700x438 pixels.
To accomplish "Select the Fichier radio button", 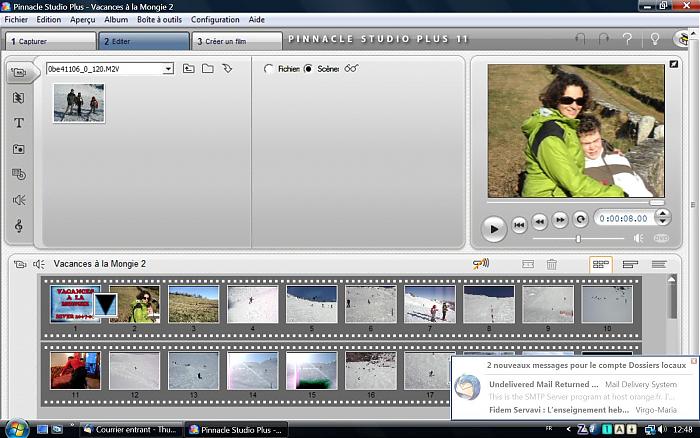I will click(x=268, y=69).
